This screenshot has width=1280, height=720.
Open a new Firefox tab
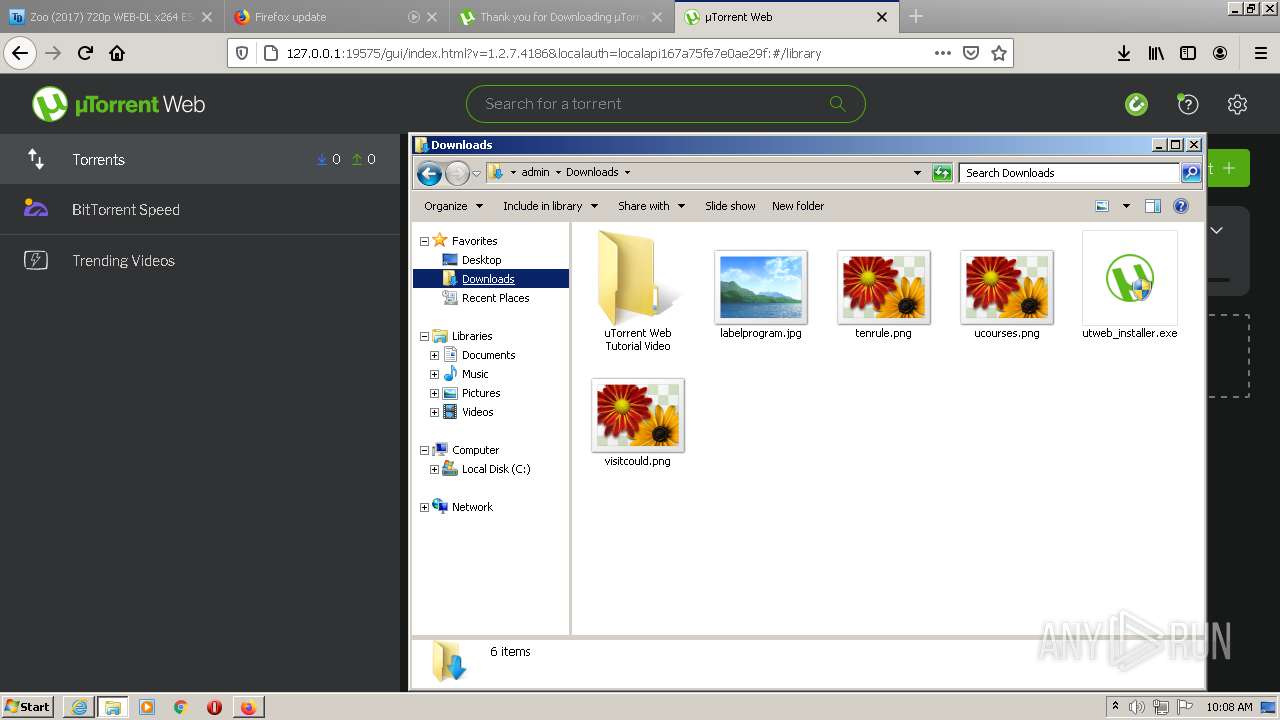click(916, 16)
